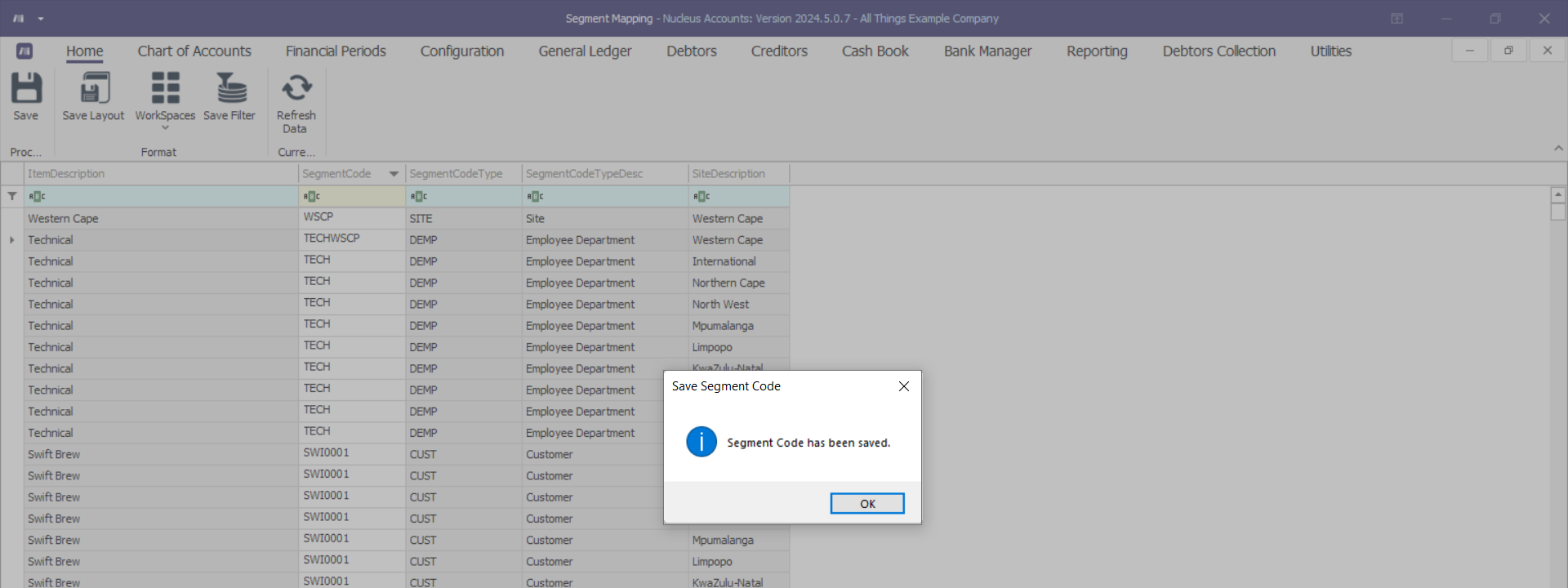Open the Chart of Accounts tab

pyautogui.click(x=194, y=51)
